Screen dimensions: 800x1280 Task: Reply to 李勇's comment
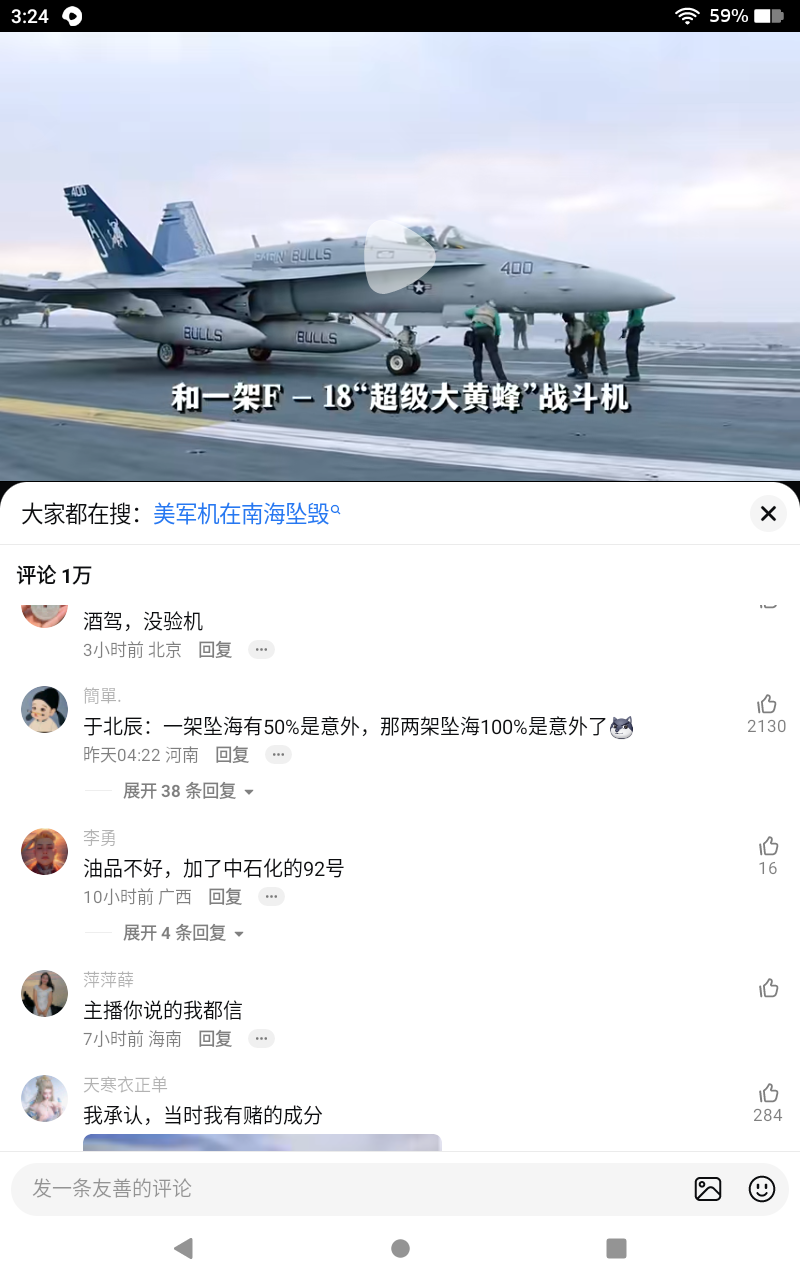225,897
